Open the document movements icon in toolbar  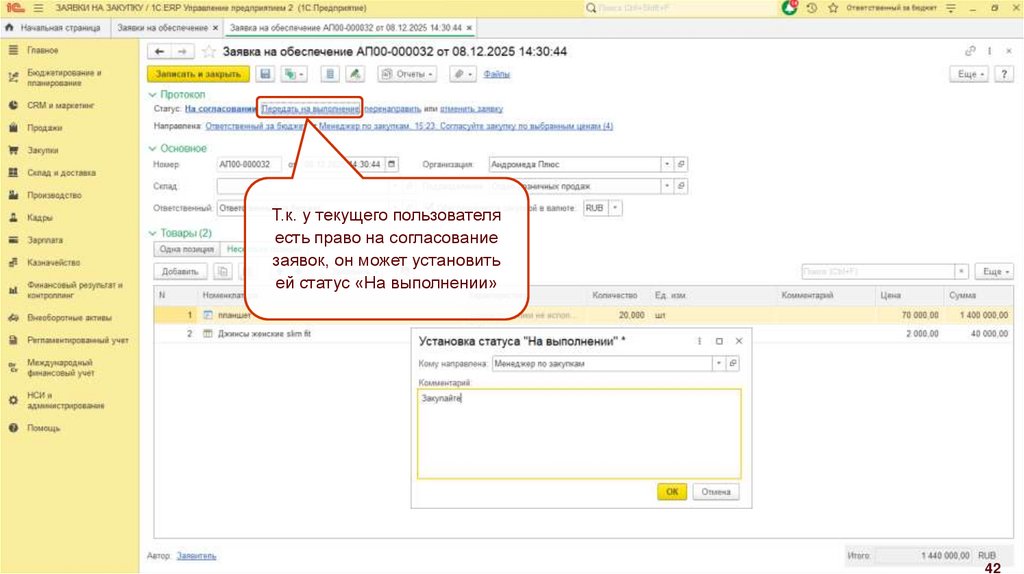point(330,74)
